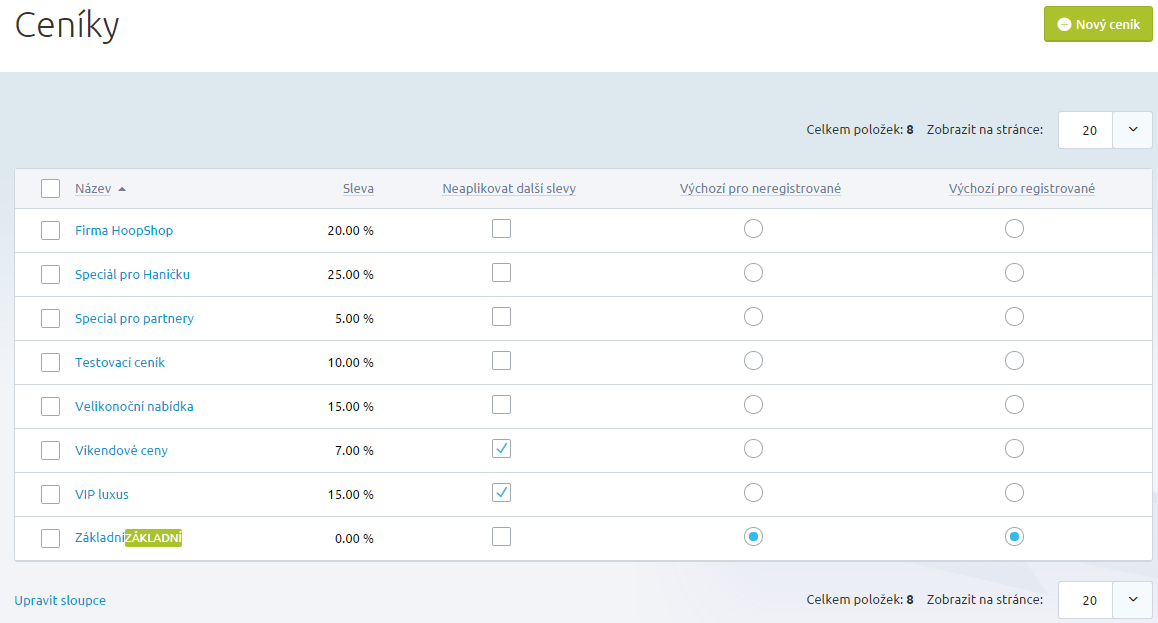Click the 20.00 % discount value

(x=350, y=230)
